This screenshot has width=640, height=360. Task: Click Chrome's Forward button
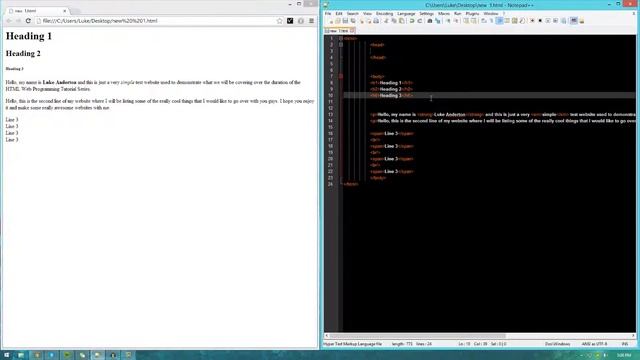click(18, 21)
